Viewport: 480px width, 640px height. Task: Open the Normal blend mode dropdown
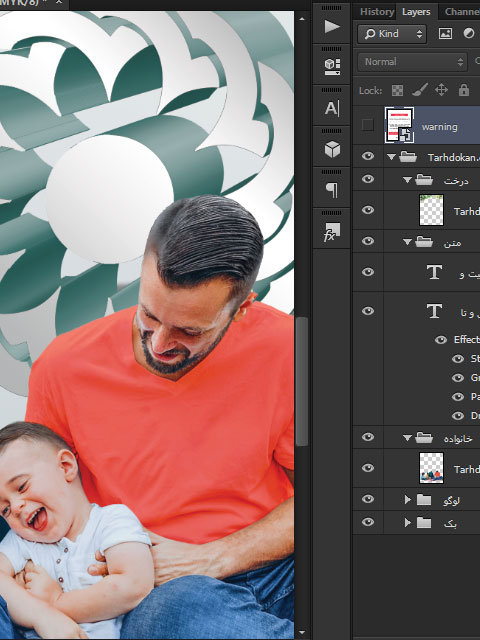tap(412, 62)
